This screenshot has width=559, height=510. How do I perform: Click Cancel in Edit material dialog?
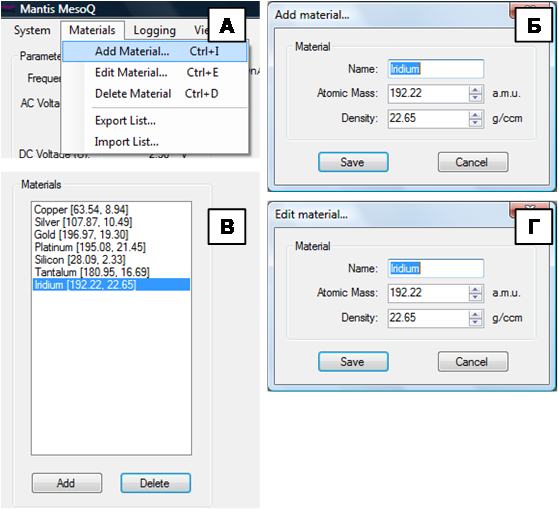[x=473, y=362]
